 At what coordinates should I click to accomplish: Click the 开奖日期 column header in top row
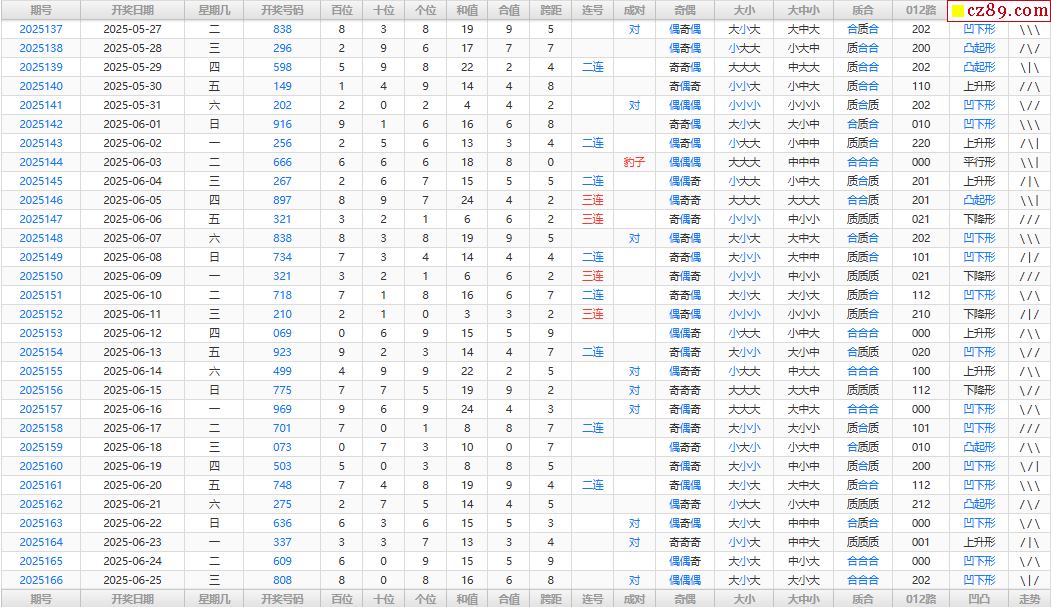click(133, 10)
